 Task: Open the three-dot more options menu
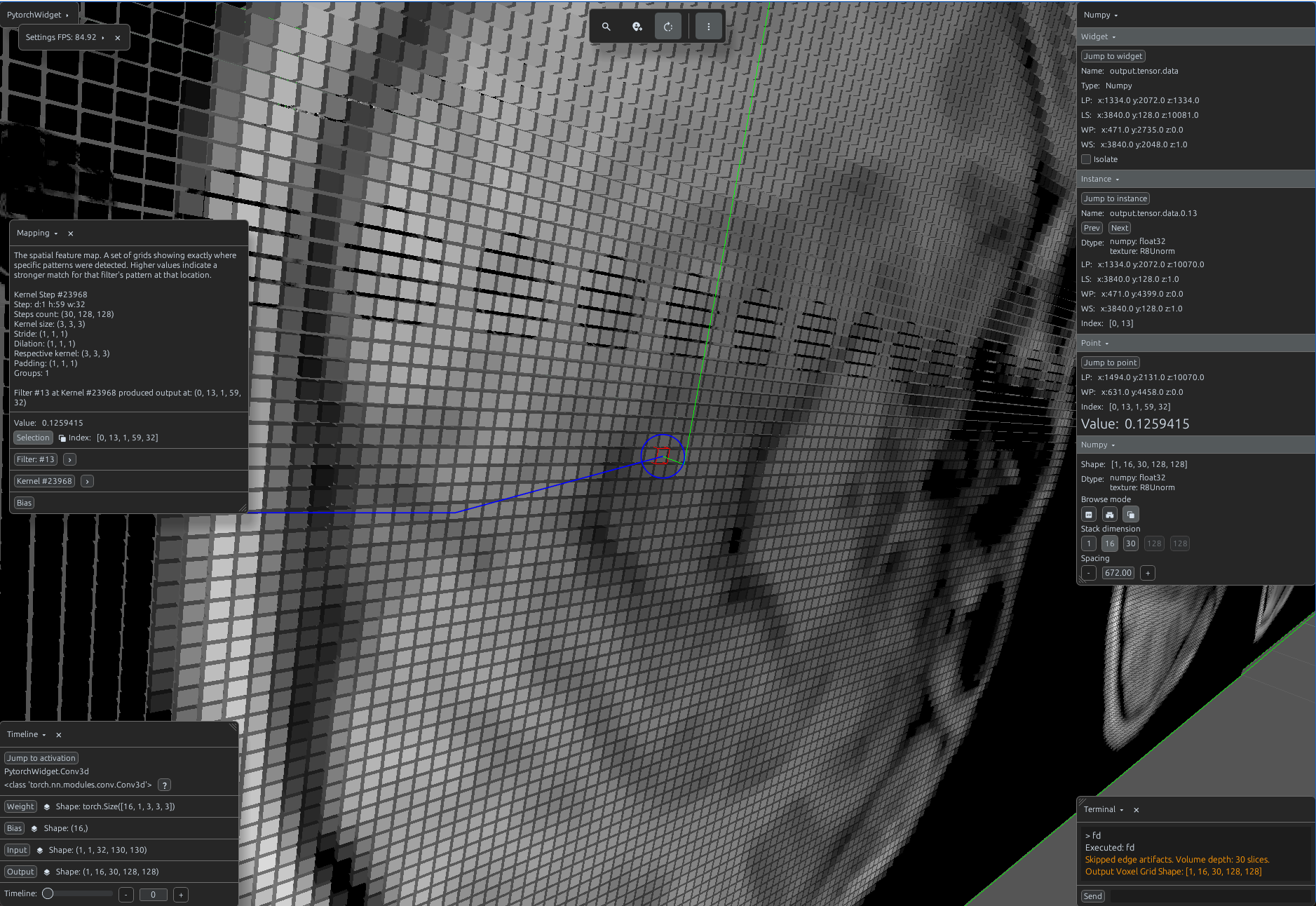click(709, 27)
